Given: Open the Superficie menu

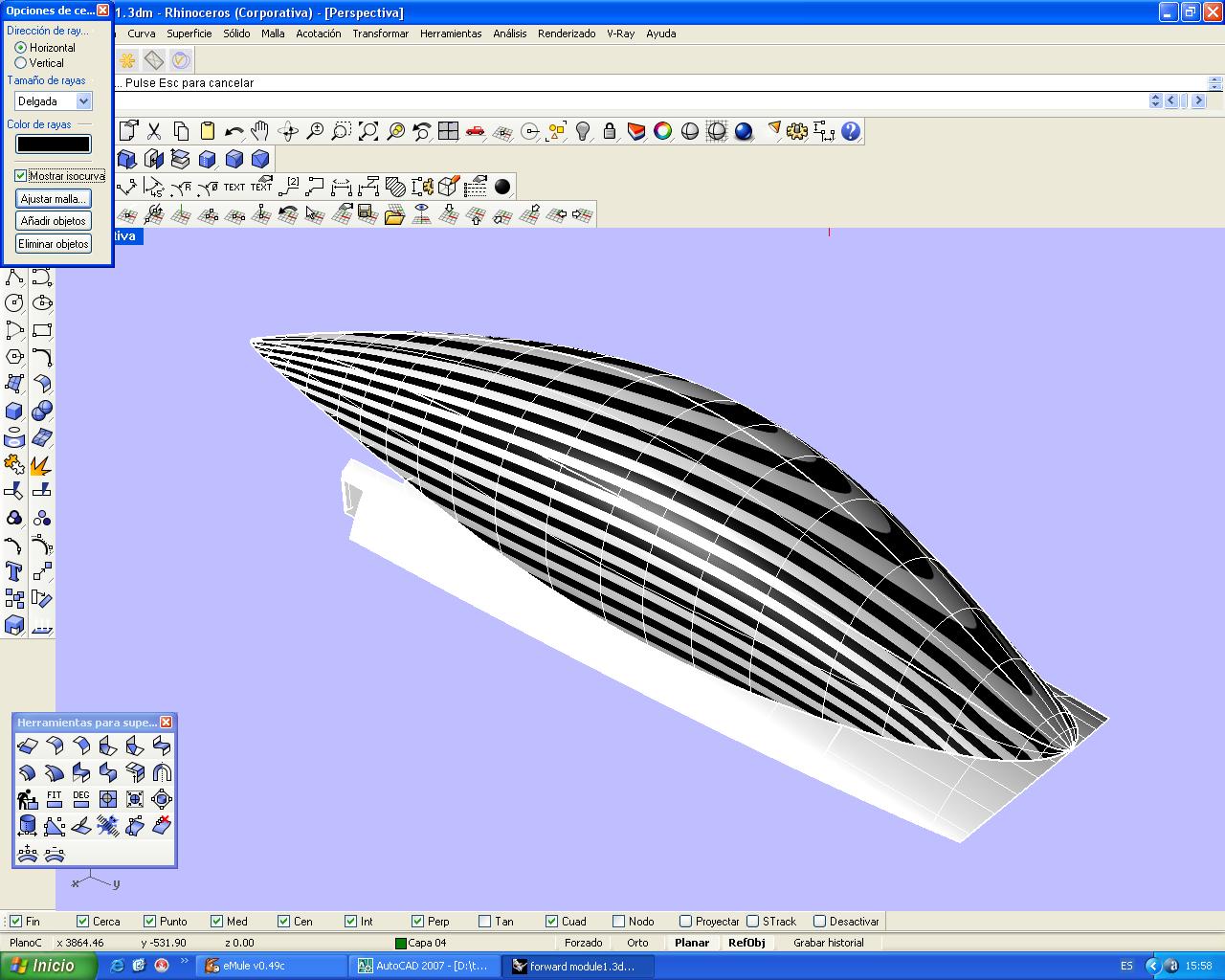Looking at the screenshot, I should [189, 33].
